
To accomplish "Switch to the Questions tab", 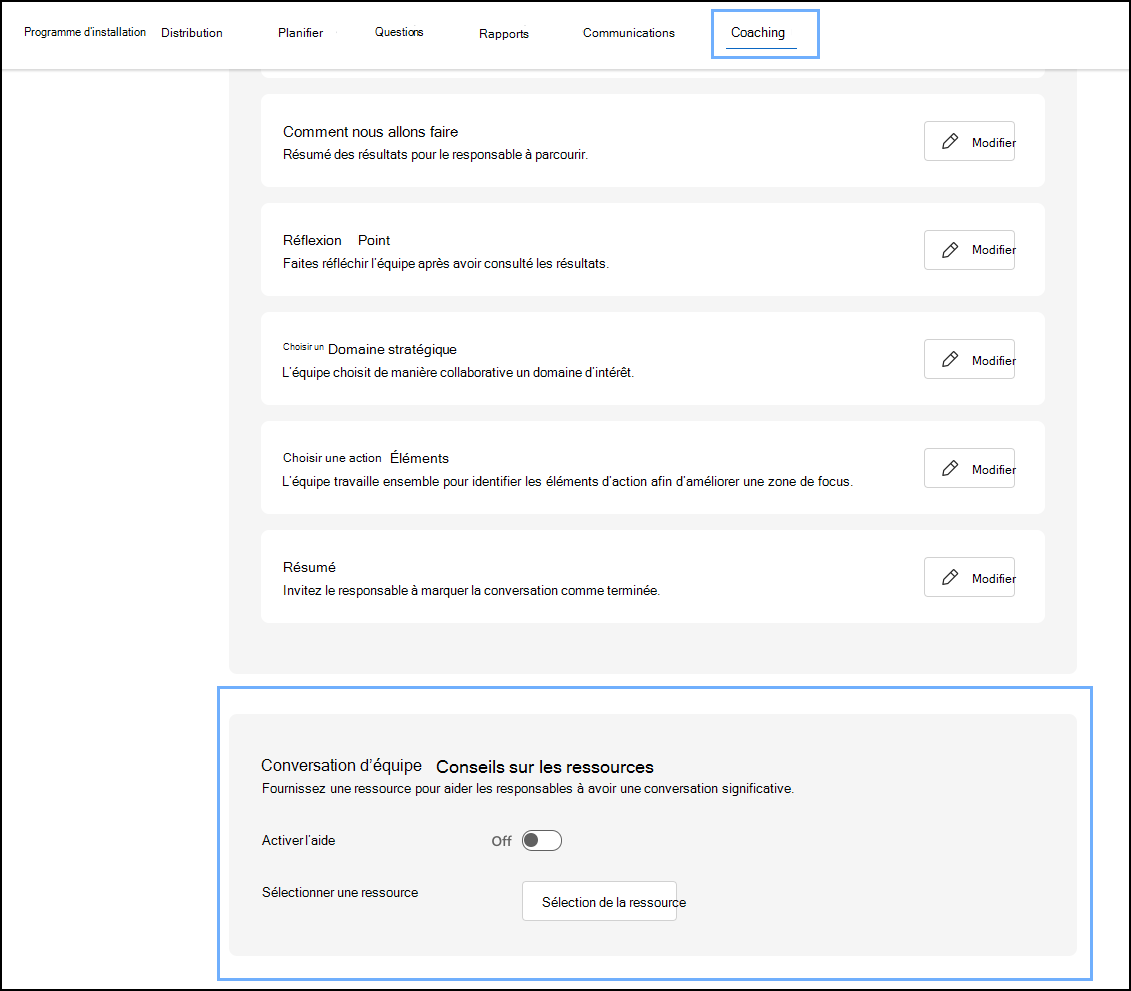I will coord(398,31).
